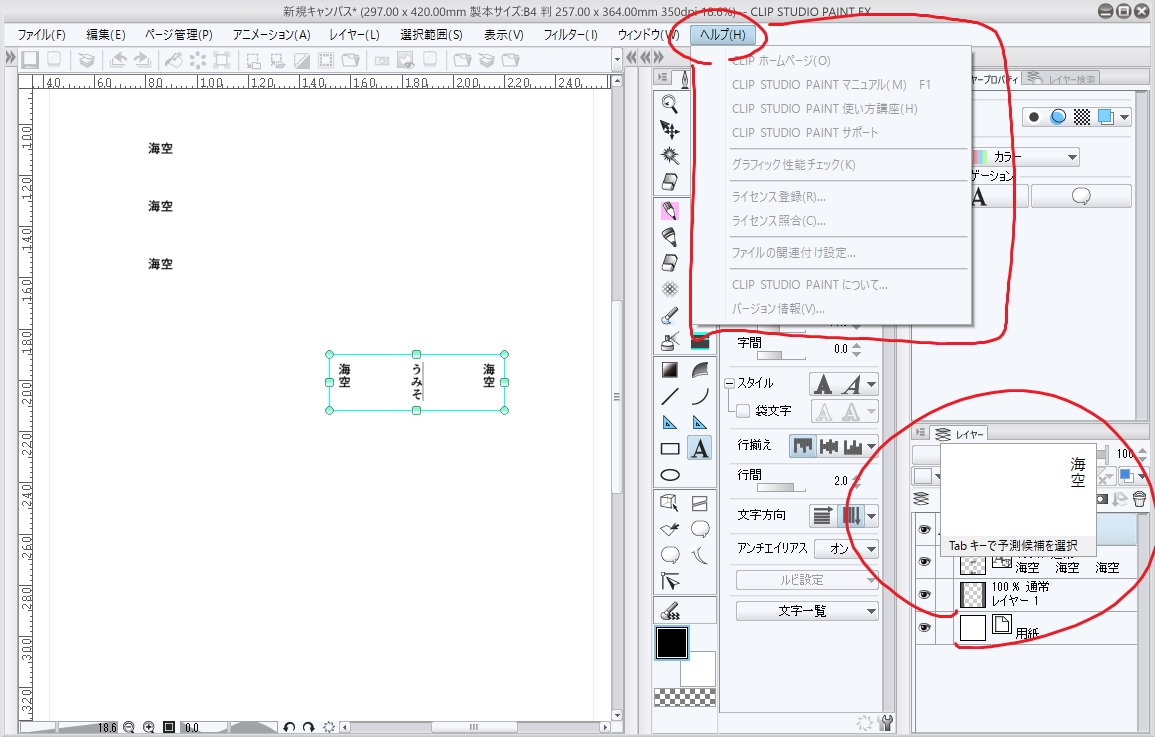The height and width of the screenshot is (737, 1155).
Task: Click the vertical text direction button
Action: click(x=852, y=515)
